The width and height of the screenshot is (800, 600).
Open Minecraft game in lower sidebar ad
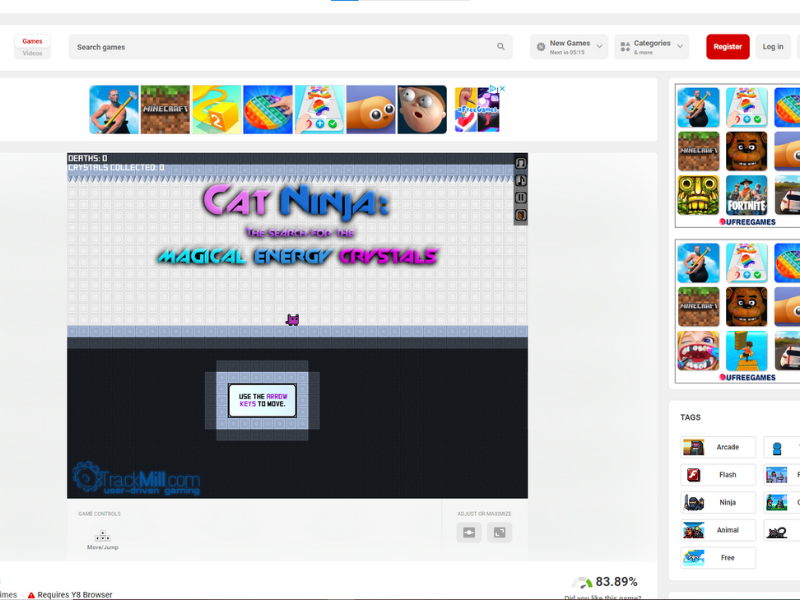[698, 307]
